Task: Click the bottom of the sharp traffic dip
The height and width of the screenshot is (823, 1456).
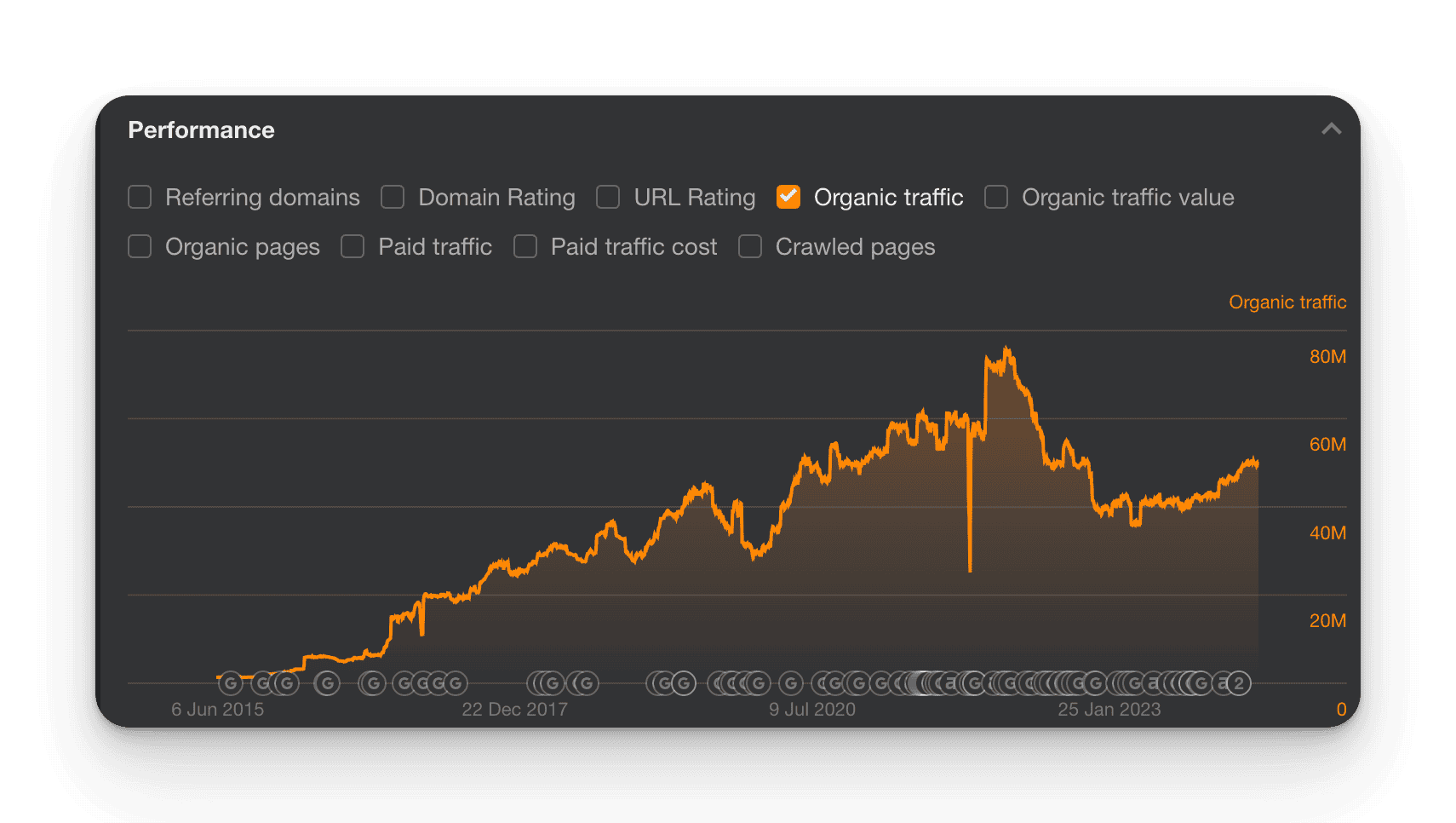Action: pyautogui.click(x=970, y=569)
